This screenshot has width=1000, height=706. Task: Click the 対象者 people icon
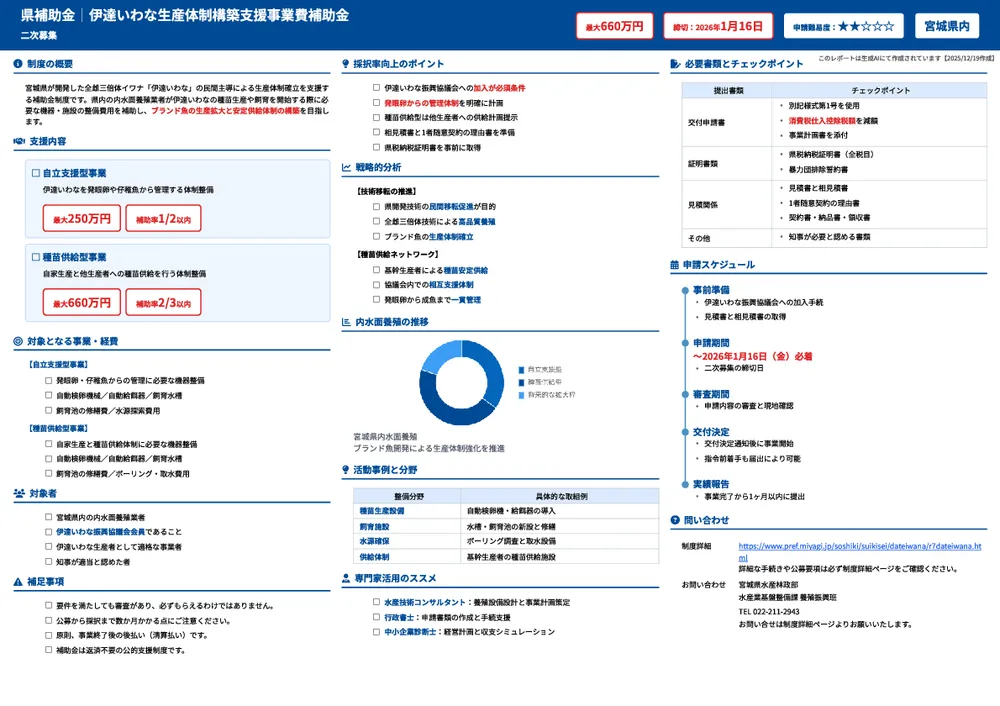(x=19, y=494)
